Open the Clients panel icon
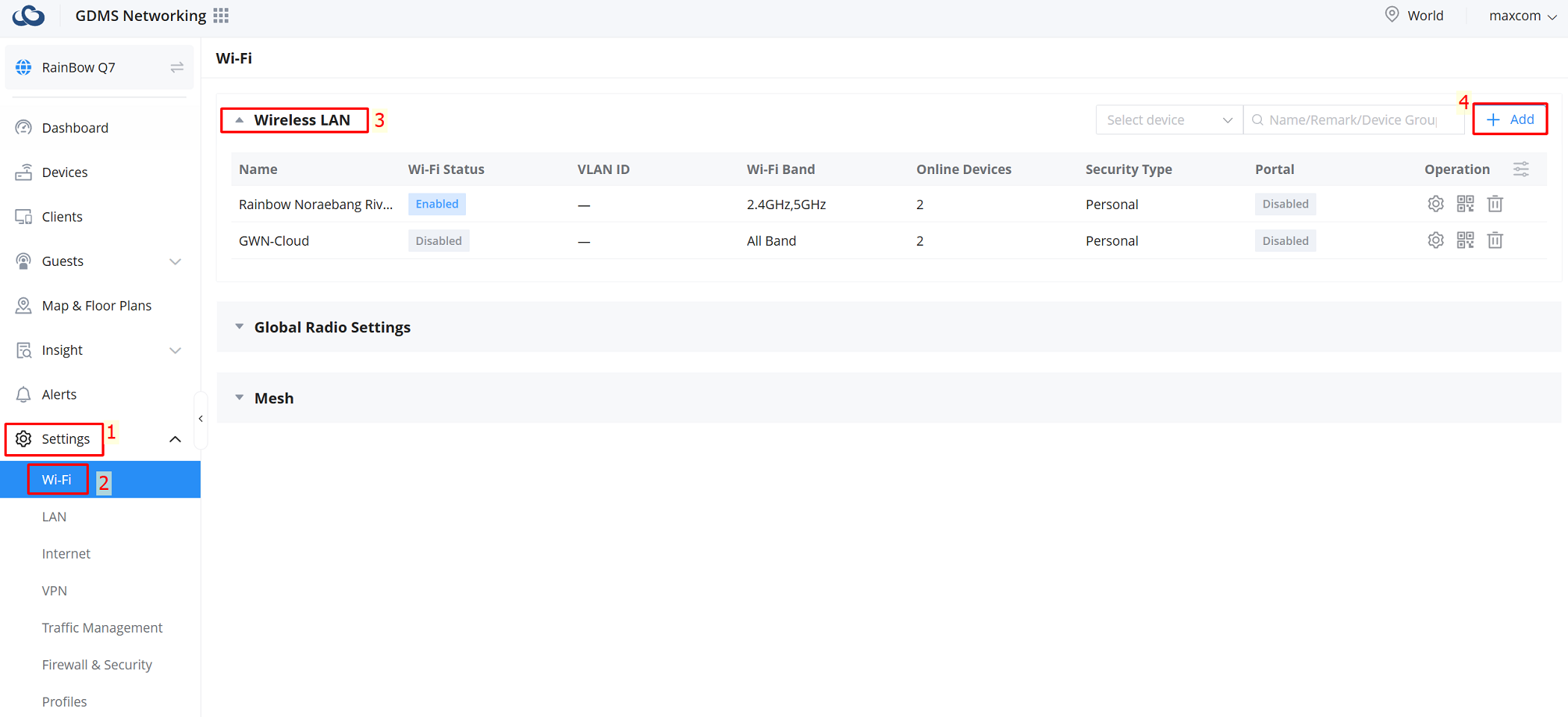 [x=22, y=216]
